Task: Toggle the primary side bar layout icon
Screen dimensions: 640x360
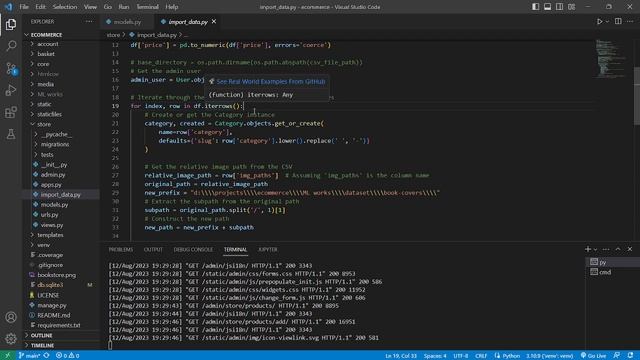Action: click(x=535, y=7)
